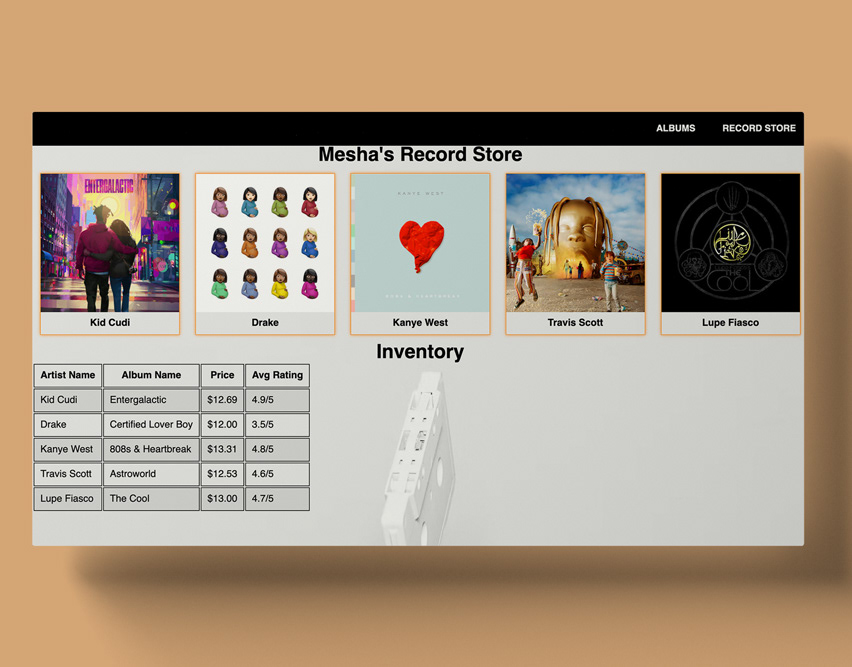852x667 pixels.
Task: Click the Album Name column header
Action: click(151, 375)
